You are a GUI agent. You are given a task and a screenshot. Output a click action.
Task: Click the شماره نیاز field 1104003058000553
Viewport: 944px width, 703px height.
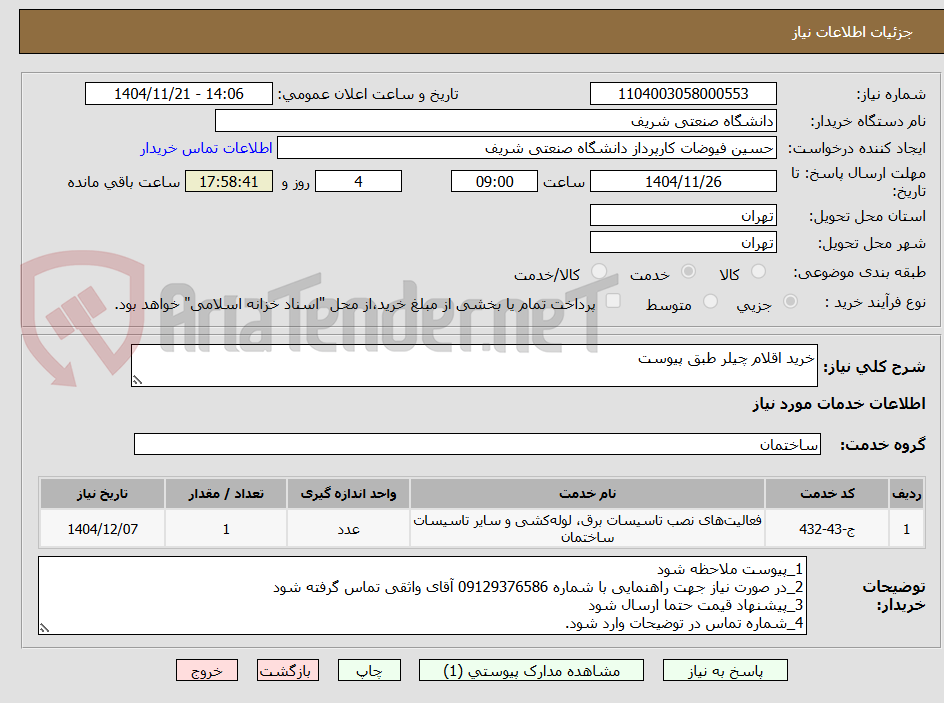point(683,94)
